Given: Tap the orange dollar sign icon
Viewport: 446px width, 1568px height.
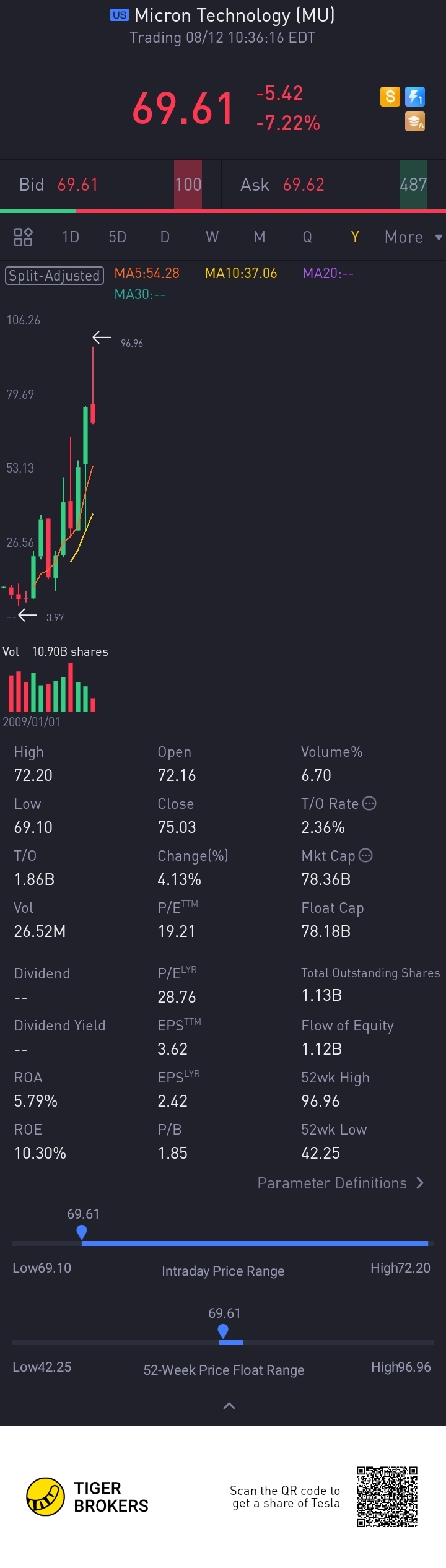Looking at the screenshot, I should tap(390, 97).
